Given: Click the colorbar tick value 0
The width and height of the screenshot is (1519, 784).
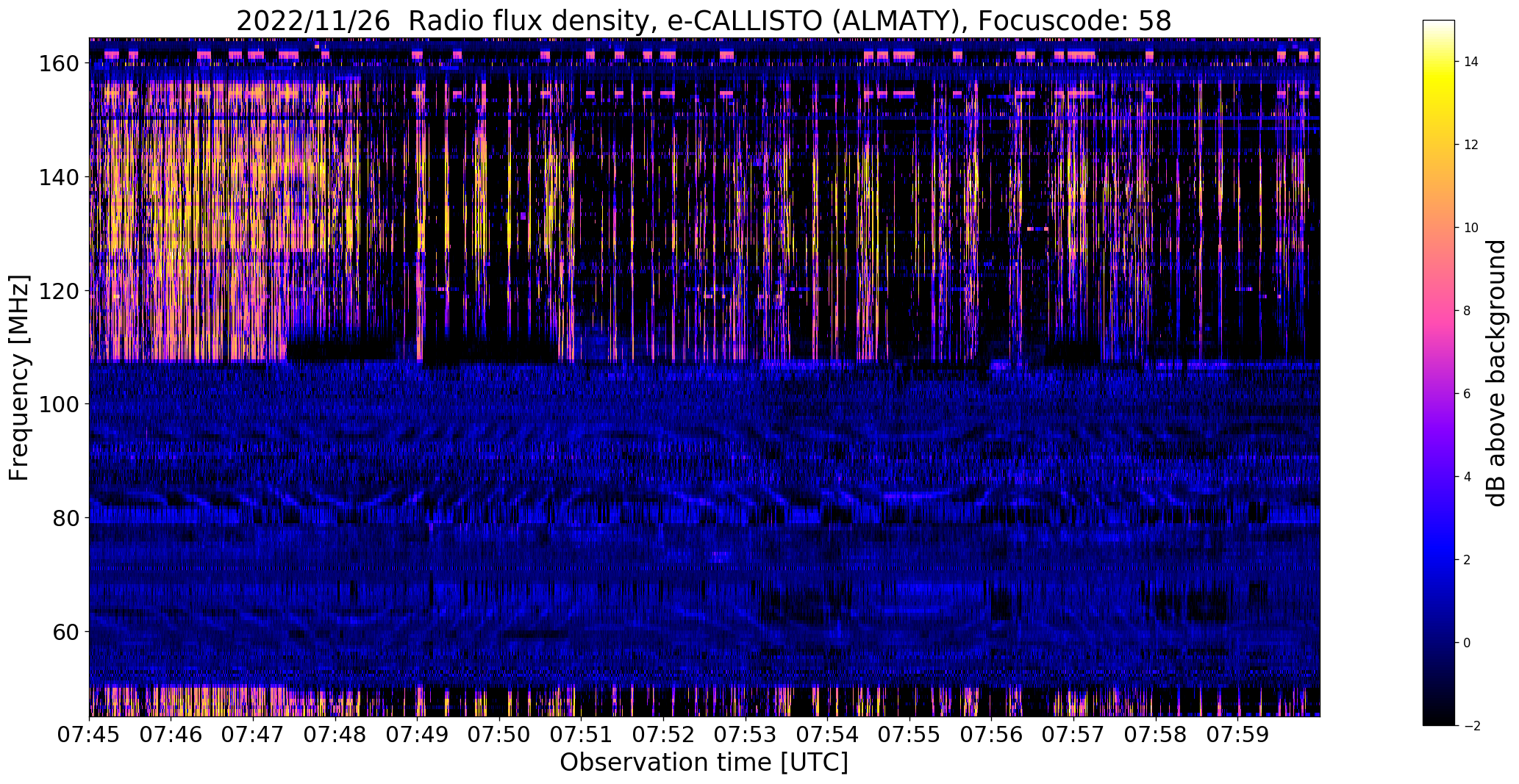Looking at the screenshot, I should [1468, 643].
